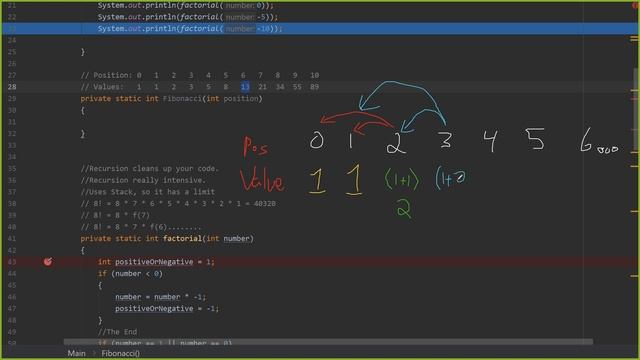The width and height of the screenshot is (640, 360).
Task: Click the comment '8! = 8 * 7 * f(6)'
Action: [141, 227]
